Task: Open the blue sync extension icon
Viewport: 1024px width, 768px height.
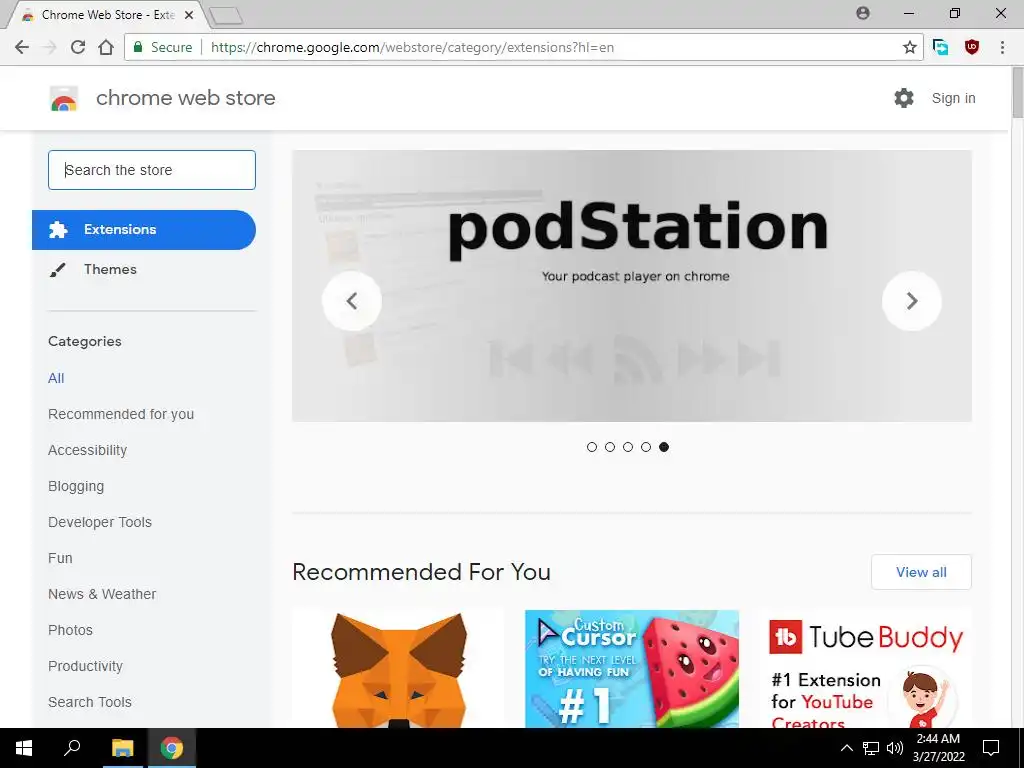Action: [940, 47]
